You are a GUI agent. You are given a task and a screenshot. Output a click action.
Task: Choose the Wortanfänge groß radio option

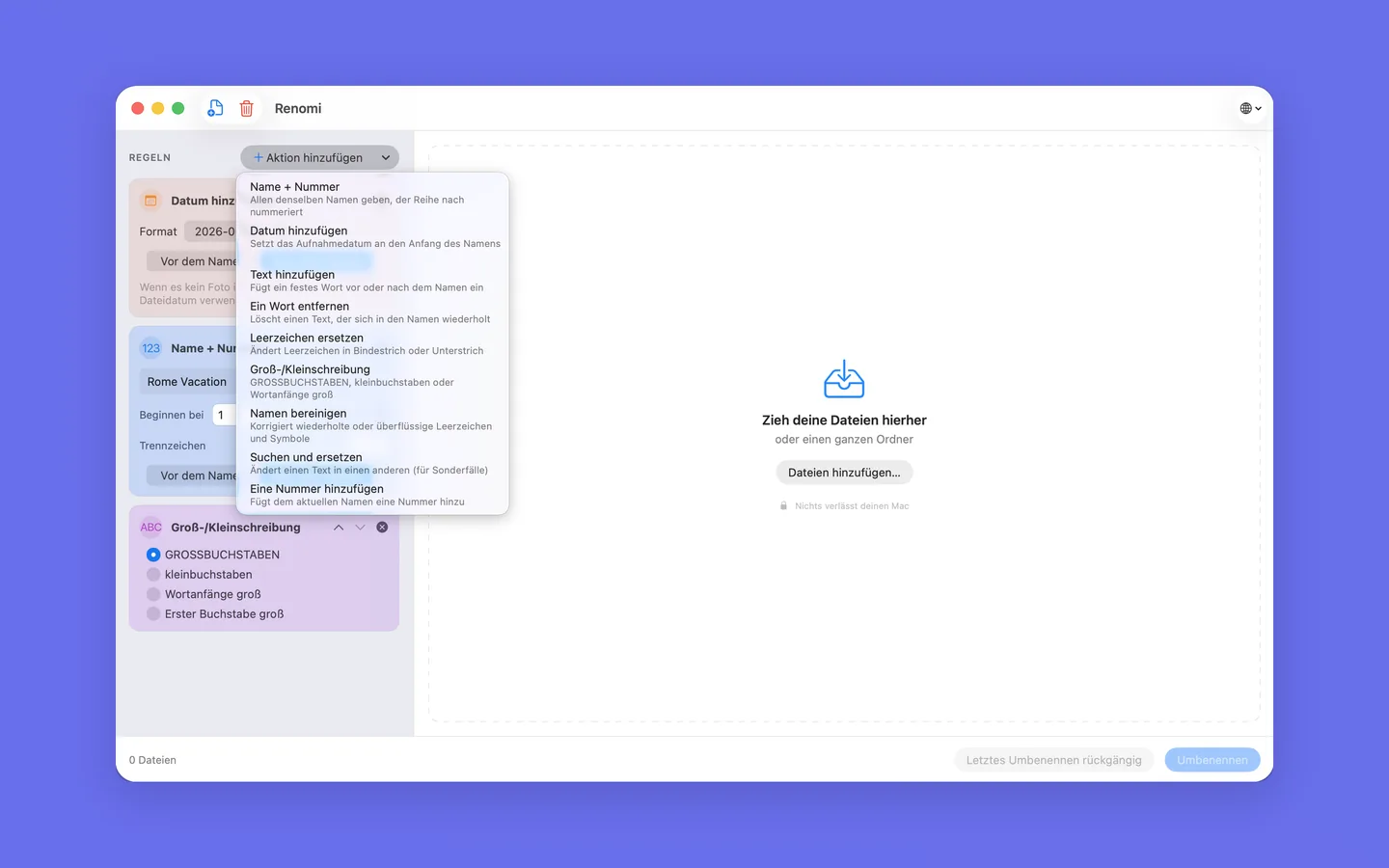coord(153,594)
